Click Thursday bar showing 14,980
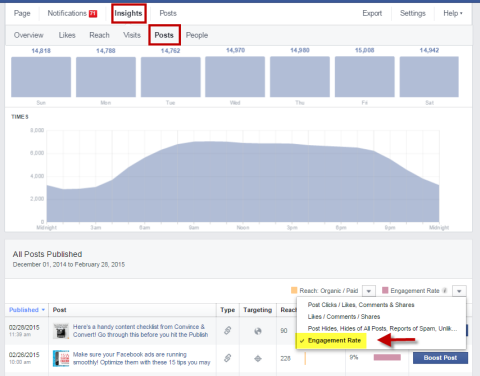Image resolution: width=480 pixels, height=376 pixels. click(300, 77)
